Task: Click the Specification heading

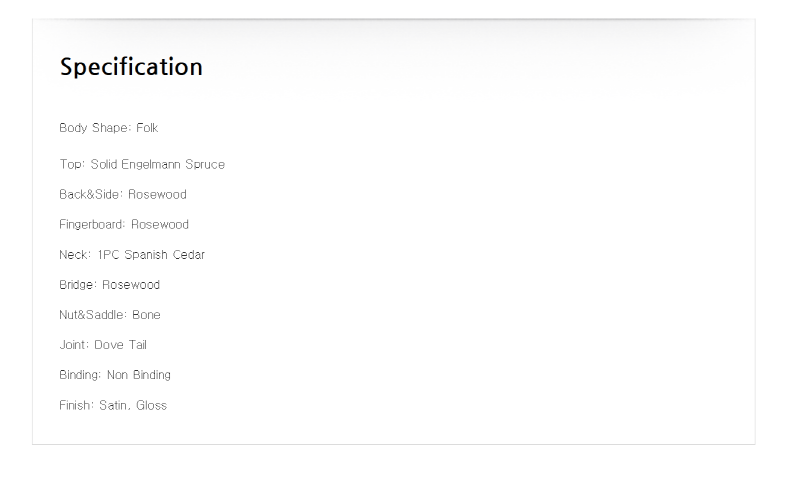Action: (x=131, y=67)
